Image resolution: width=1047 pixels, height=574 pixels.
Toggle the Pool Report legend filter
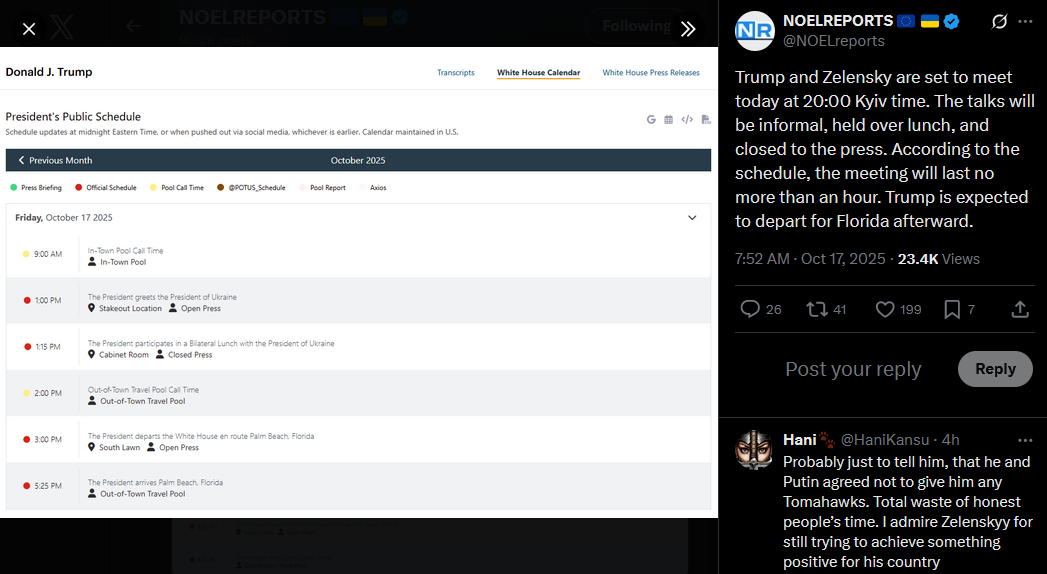[323, 188]
